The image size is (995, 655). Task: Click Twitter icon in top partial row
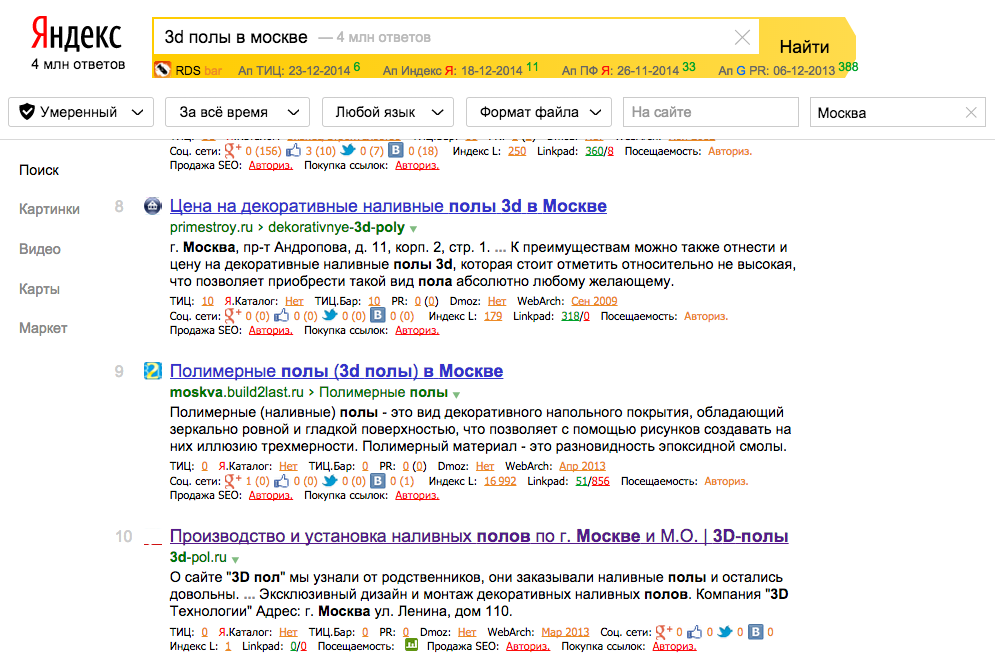pyautogui.click(x=348, y=150)
